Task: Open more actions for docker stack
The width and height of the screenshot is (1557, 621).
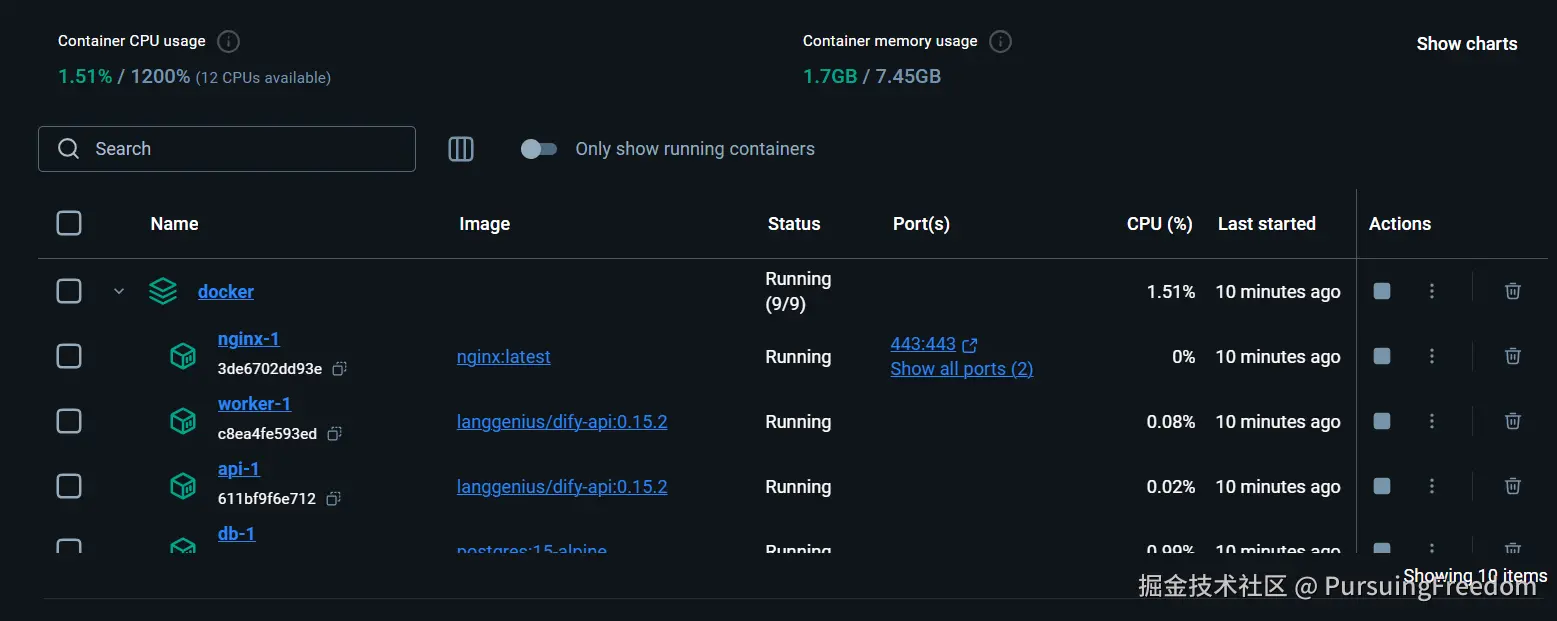Action: [1432, 291]
